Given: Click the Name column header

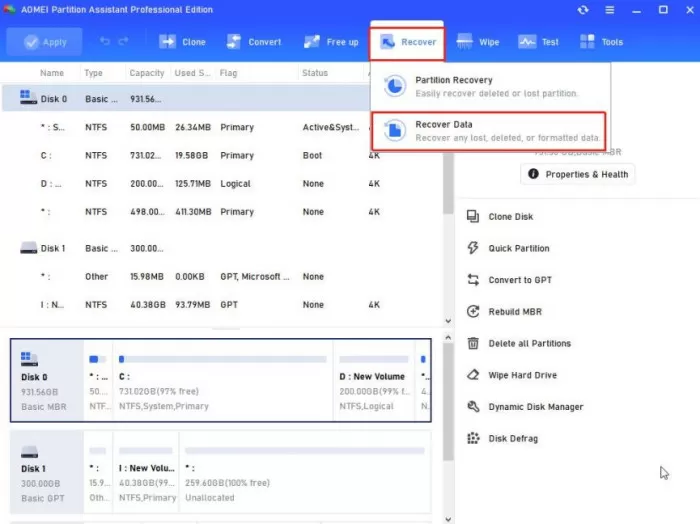Looking at the screenshot, I should click(52, 73).
